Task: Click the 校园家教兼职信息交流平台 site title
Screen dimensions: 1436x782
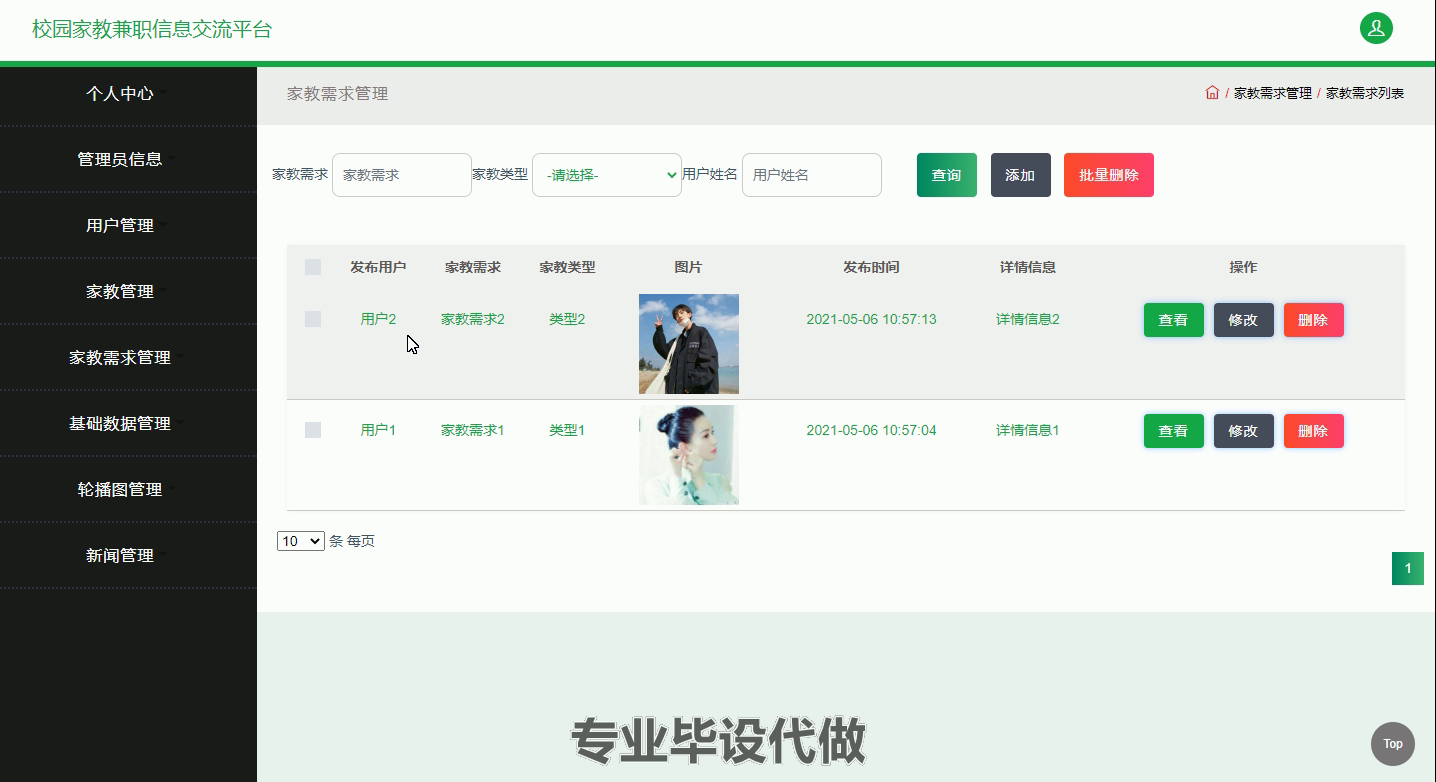Action: pyautogui.click(x=152, y=29)
